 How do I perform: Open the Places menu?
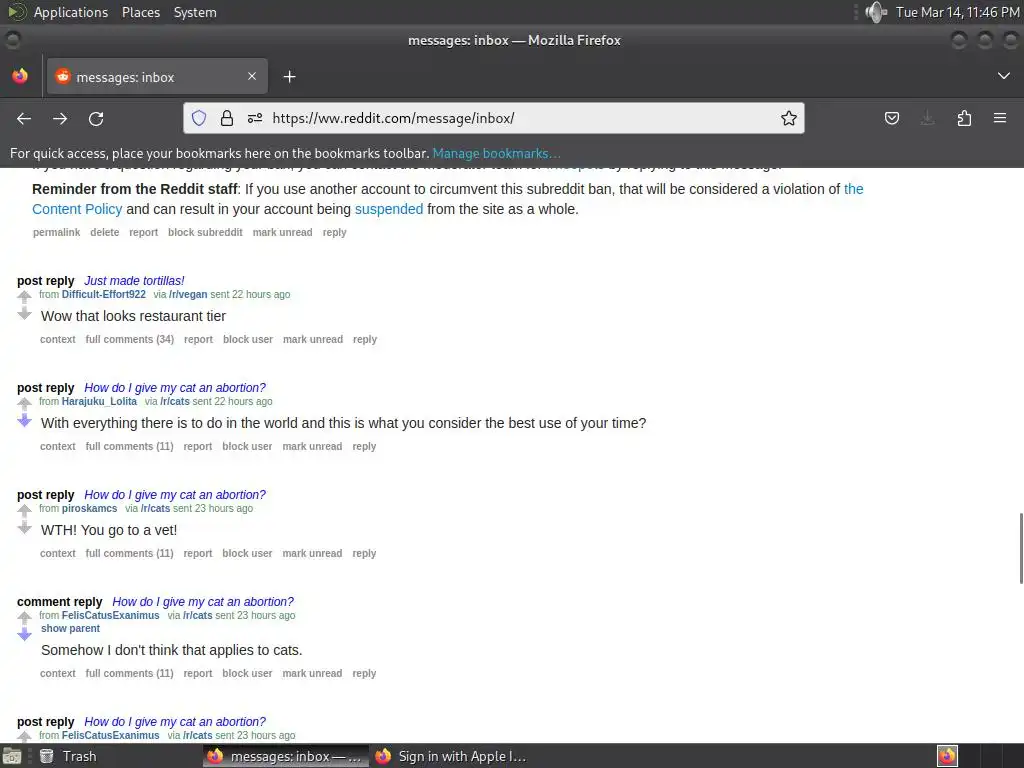coord(140,12)
